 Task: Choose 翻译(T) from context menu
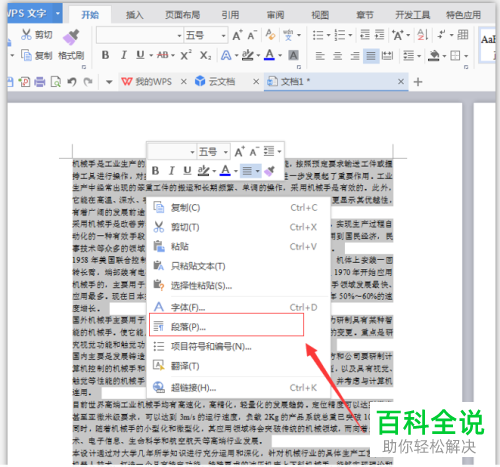[238, 366]
